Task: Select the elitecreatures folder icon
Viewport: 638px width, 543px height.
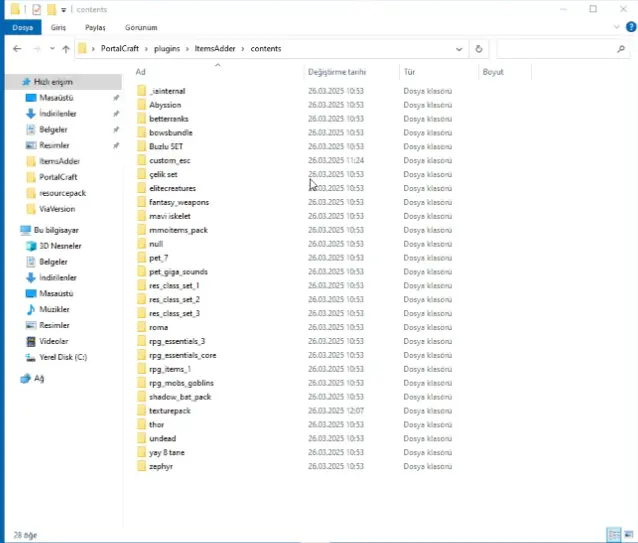Action: [141, 188]
